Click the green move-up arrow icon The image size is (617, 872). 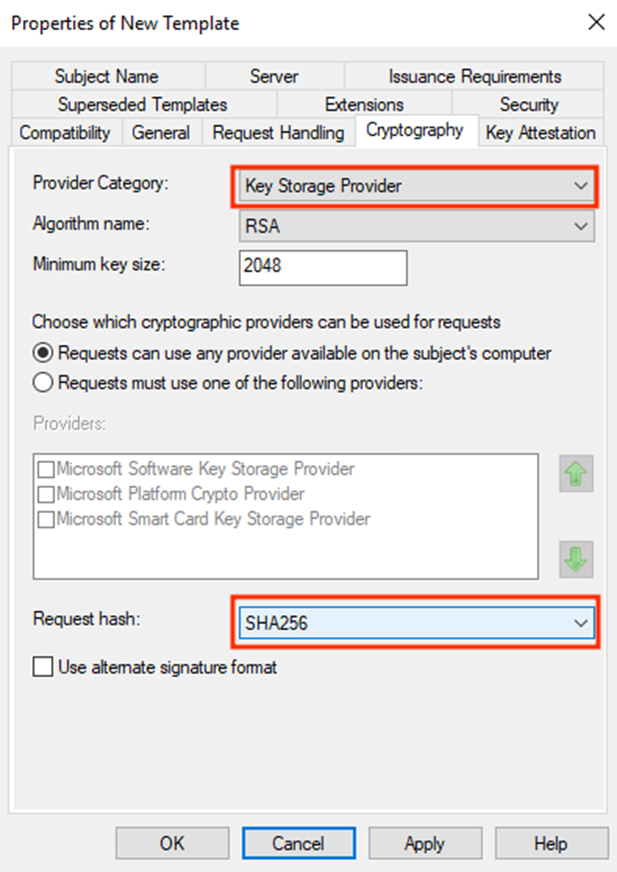[x=576, y=473]
